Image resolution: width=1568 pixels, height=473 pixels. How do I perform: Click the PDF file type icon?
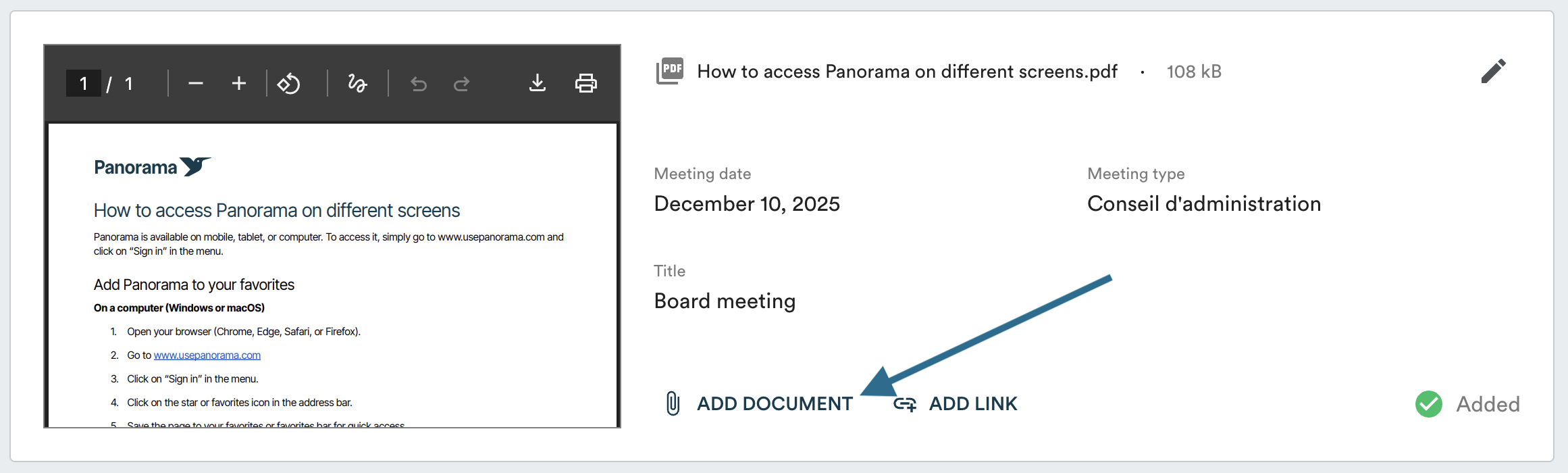tap(670, 71)
